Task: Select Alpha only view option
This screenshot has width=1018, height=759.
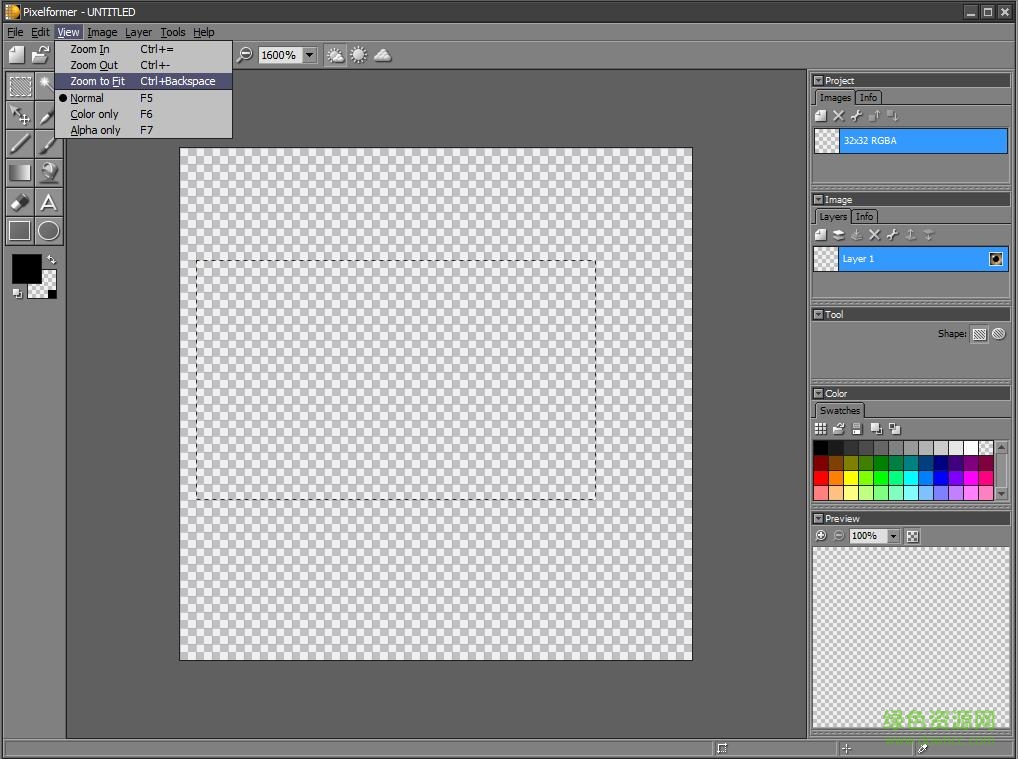Action: click(95, 130)
